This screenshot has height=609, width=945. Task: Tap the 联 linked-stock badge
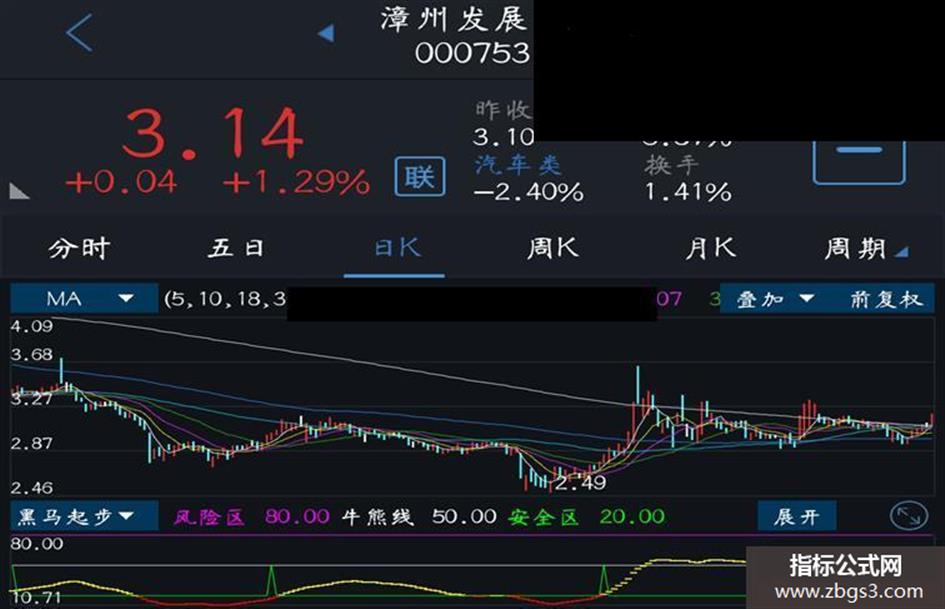click(420, 176)
